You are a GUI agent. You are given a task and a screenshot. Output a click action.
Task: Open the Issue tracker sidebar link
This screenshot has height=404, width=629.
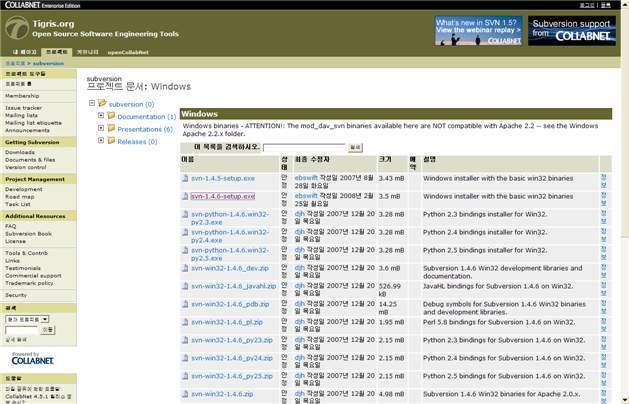click(x=23, y=108)
